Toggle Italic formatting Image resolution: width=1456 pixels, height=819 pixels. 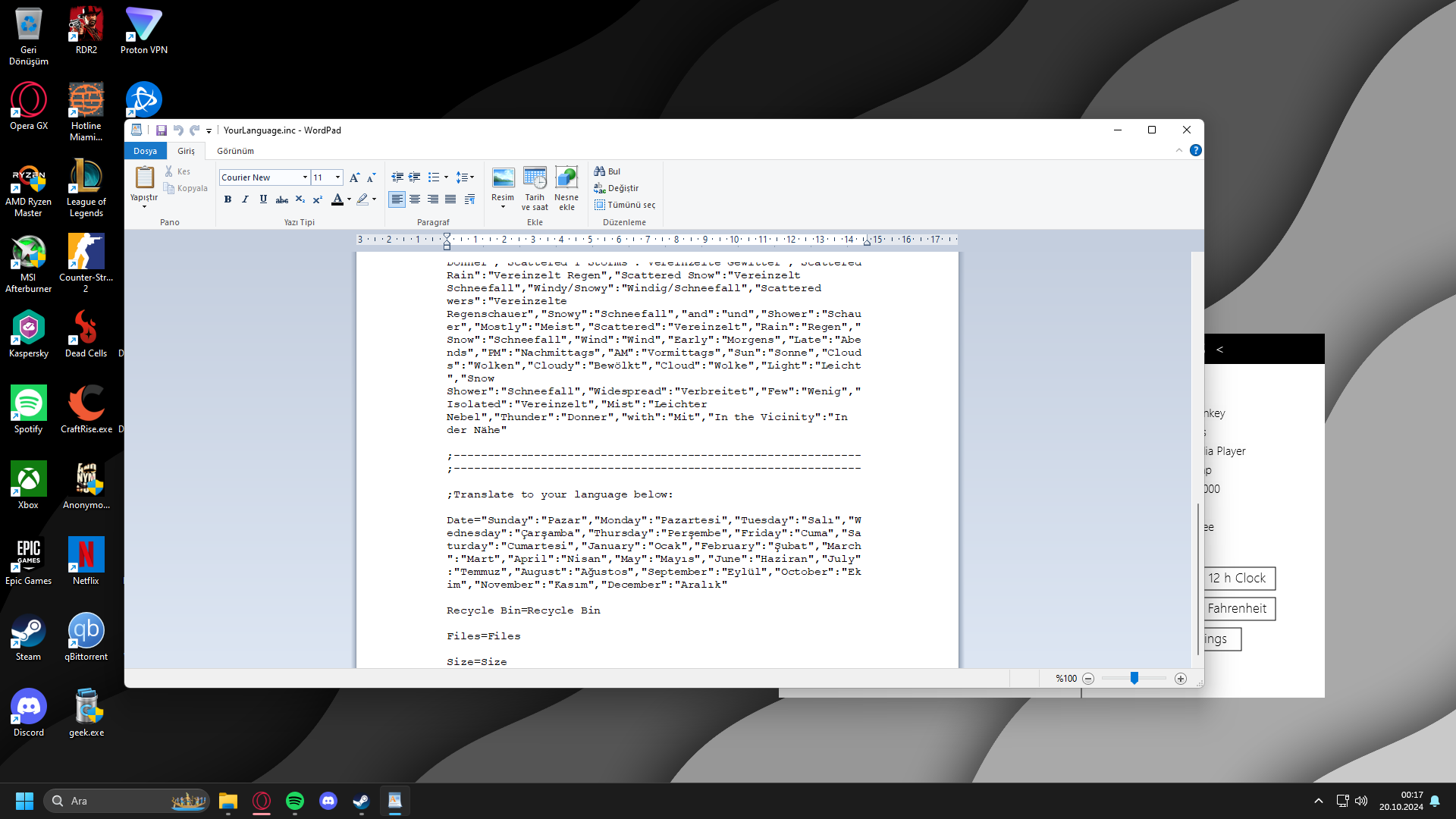(245, 199)
